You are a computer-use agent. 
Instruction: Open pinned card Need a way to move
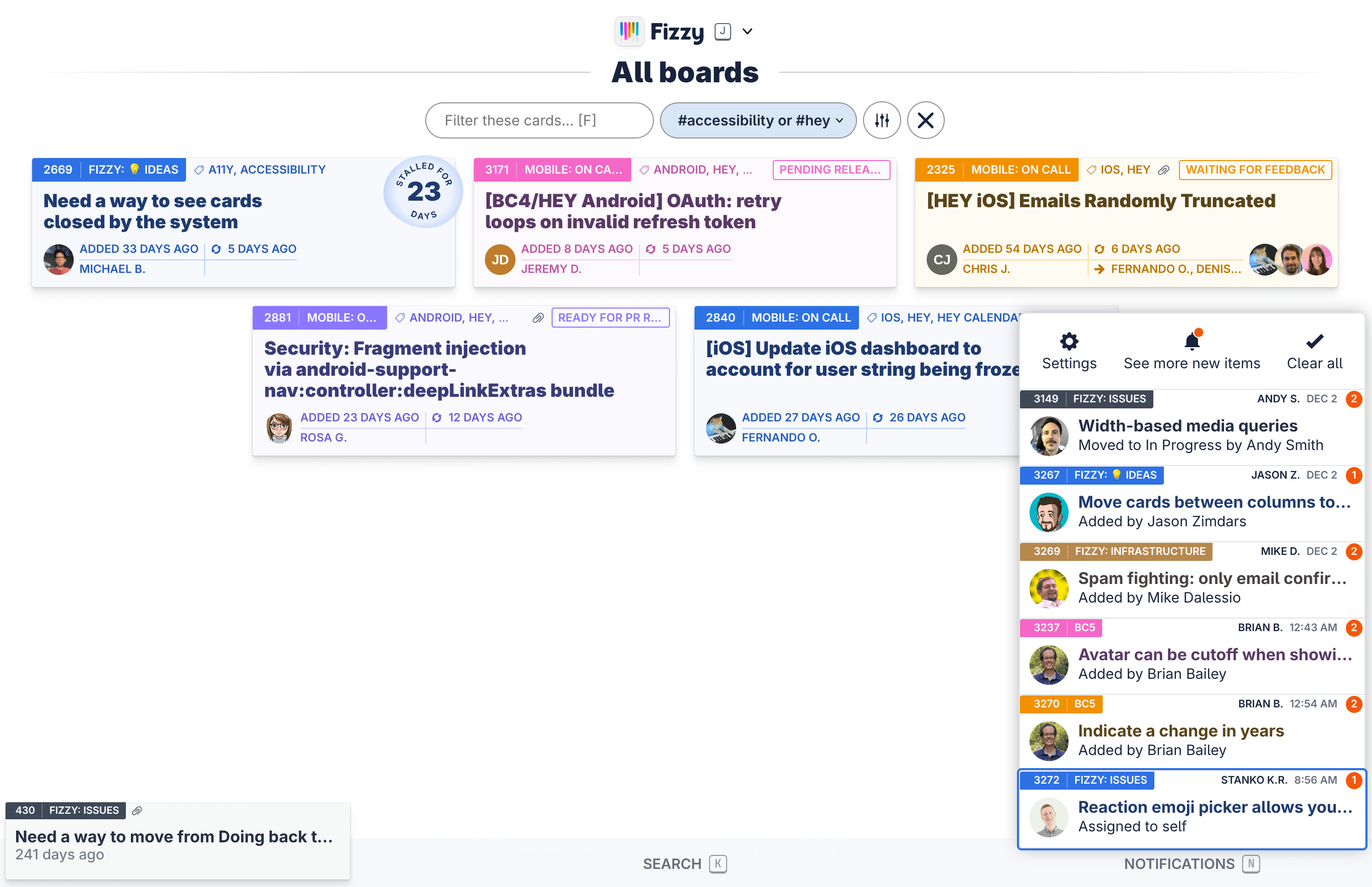click(174, 836)
